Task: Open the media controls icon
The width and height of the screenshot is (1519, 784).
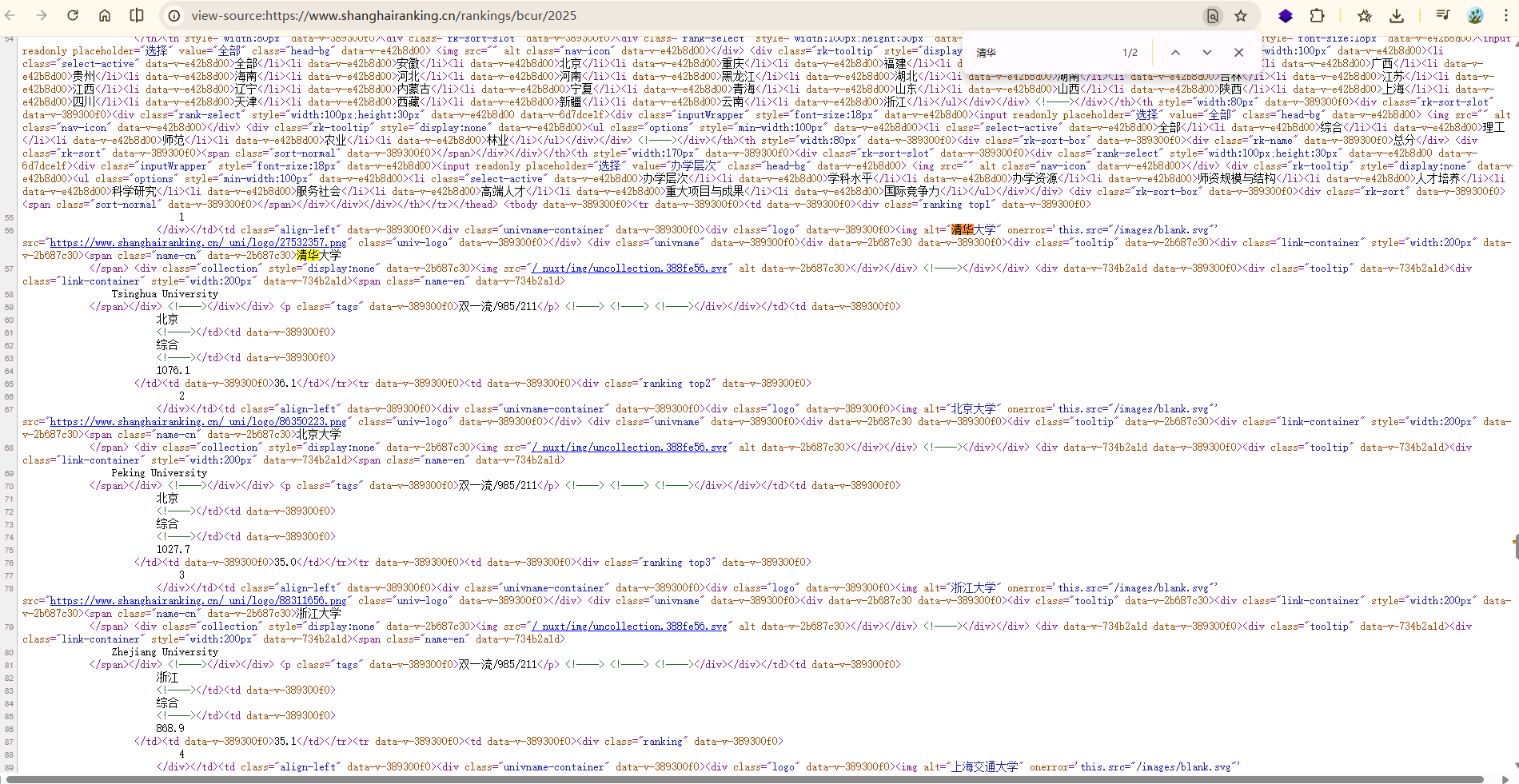Action: point(1443,15)
